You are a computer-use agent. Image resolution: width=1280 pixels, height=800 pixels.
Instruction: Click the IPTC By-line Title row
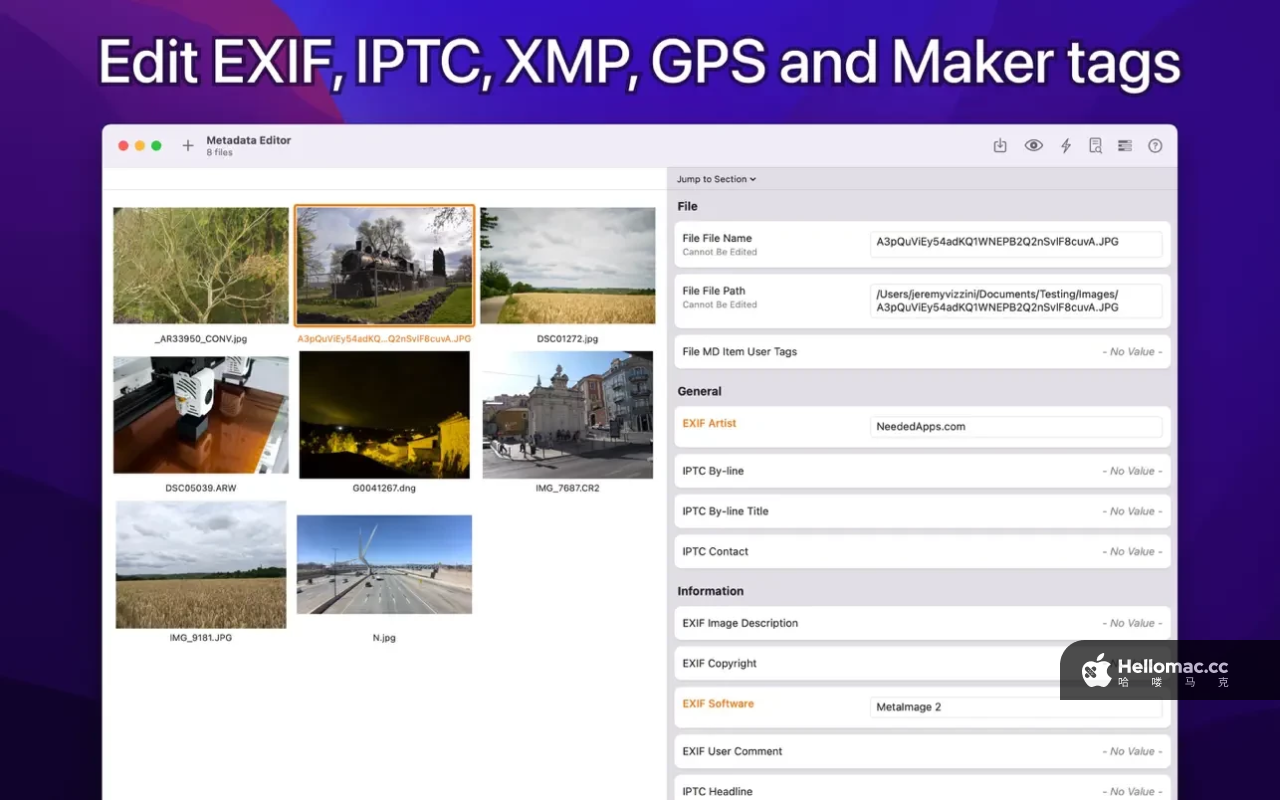(x=922, y=511)
